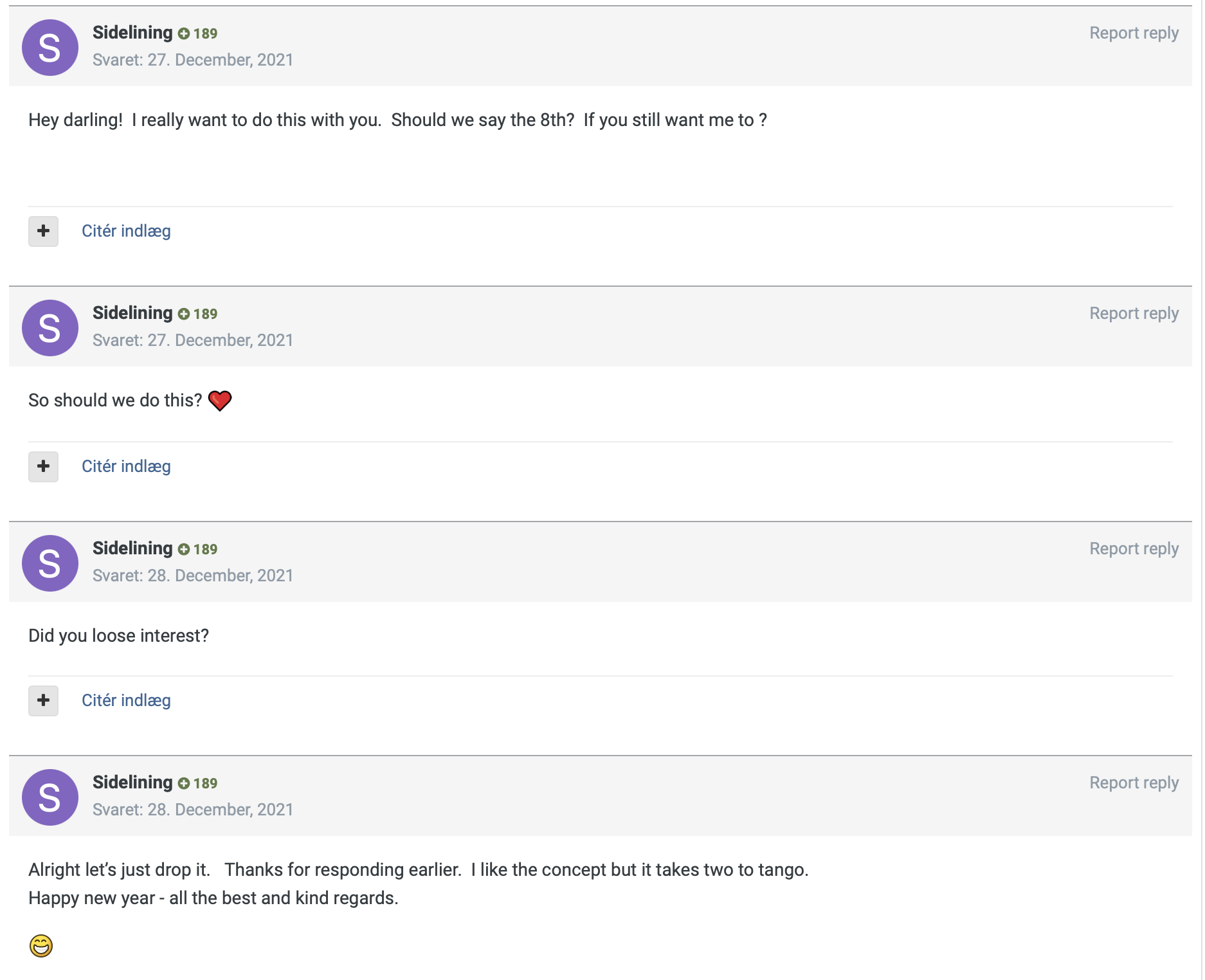1205x980 pixels.
Task: Report the 'Alright let's just drop it' reply
Action: (1134, 783)
